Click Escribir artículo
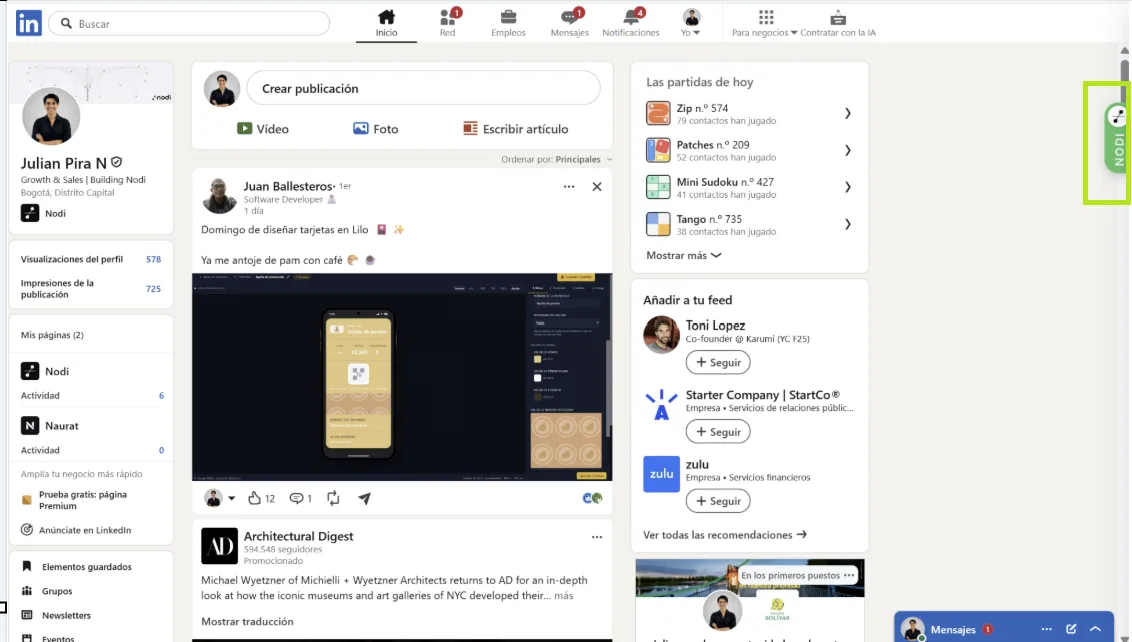Screen dimensions: 1132x642 [515, 129]
